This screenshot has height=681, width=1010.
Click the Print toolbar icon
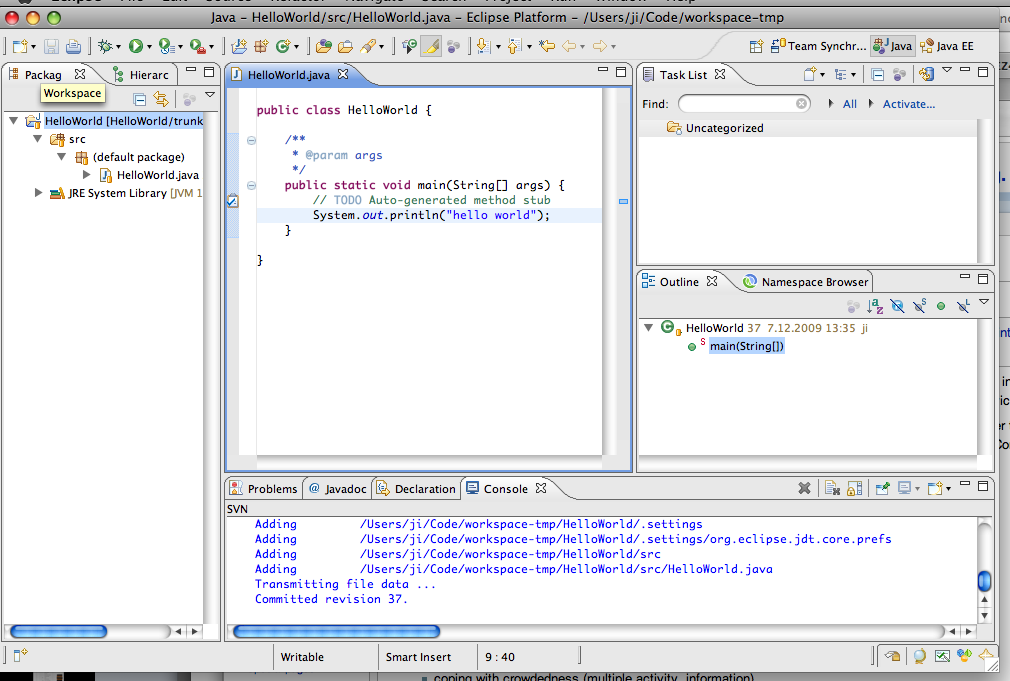[x=73, y=46]
